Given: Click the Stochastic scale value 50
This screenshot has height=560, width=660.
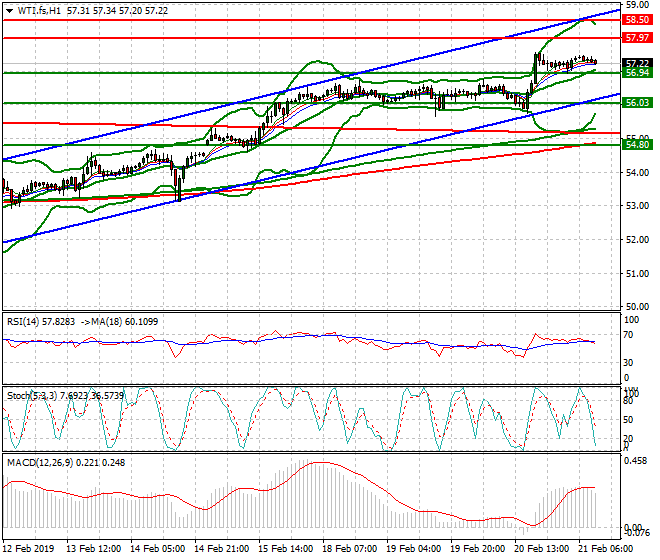Looking at the screenshot, I should [628, 420].
